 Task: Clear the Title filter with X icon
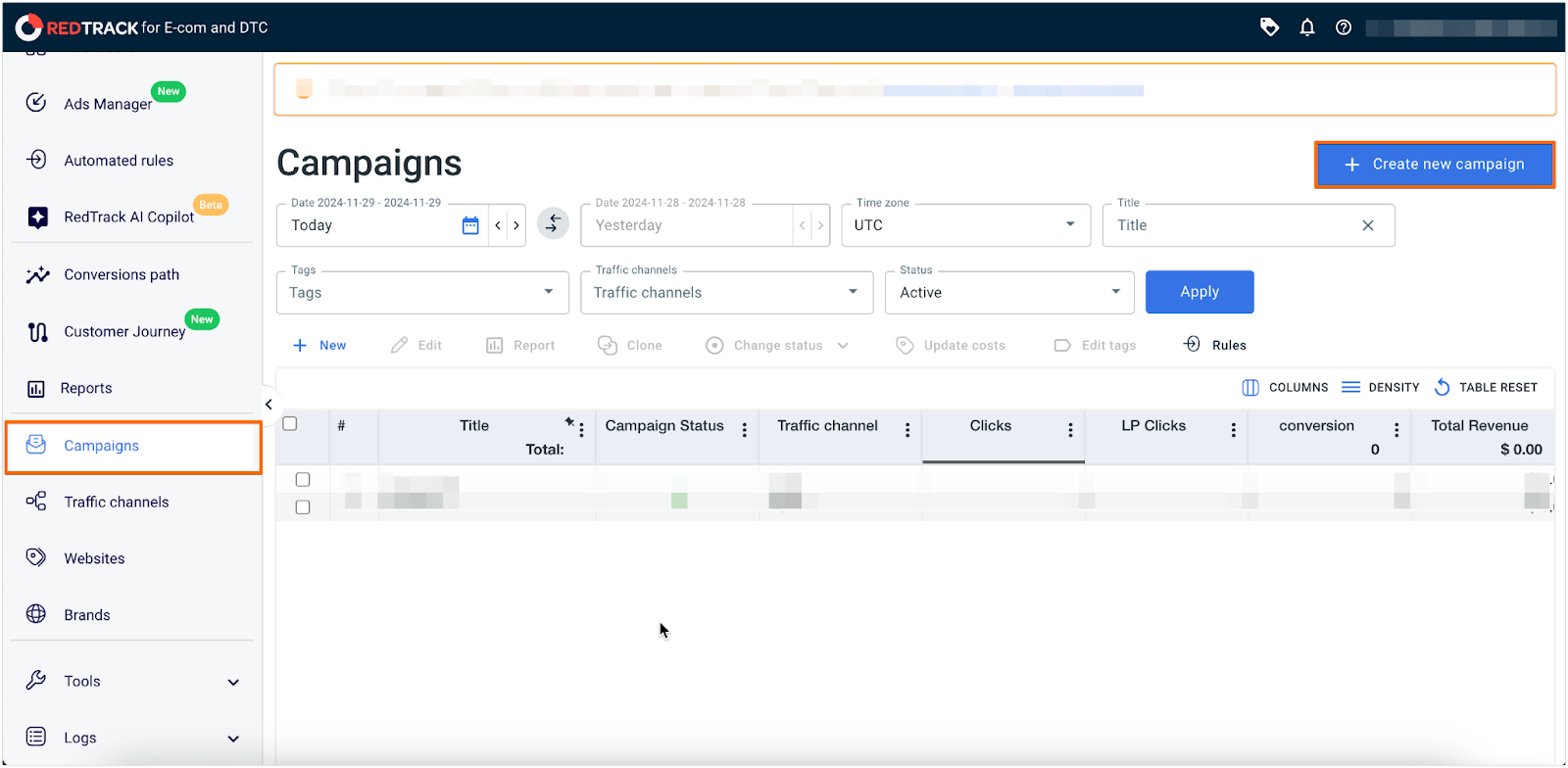point(1367,225)
